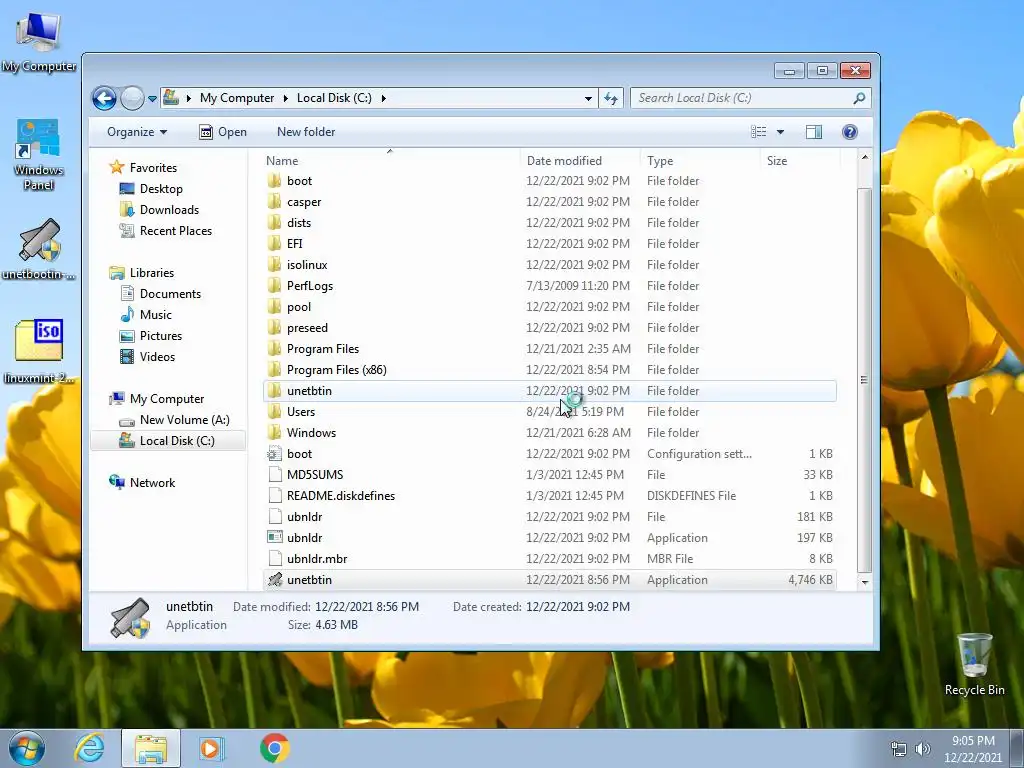Screen dimensions: 1024x768
Task: Open the Organize dropdown menu
Action: pos(137,132)
